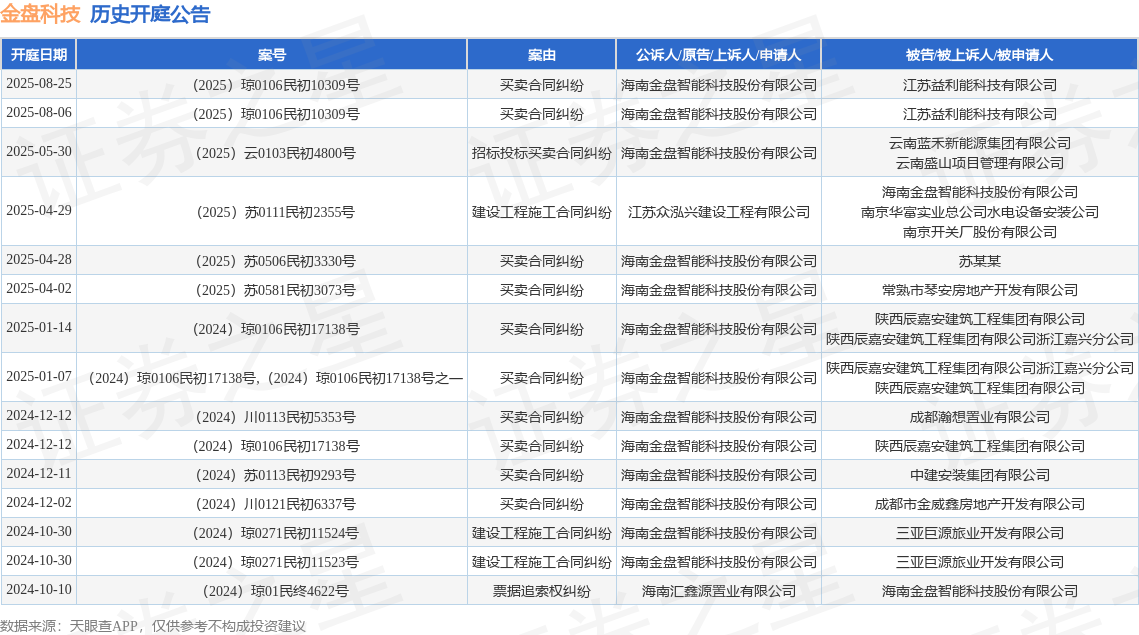Click defendant 成都市金威鑫房地产开发有限公司
Image resolution: width=1139 pixels, height=635 pixels.
[979, 504]
